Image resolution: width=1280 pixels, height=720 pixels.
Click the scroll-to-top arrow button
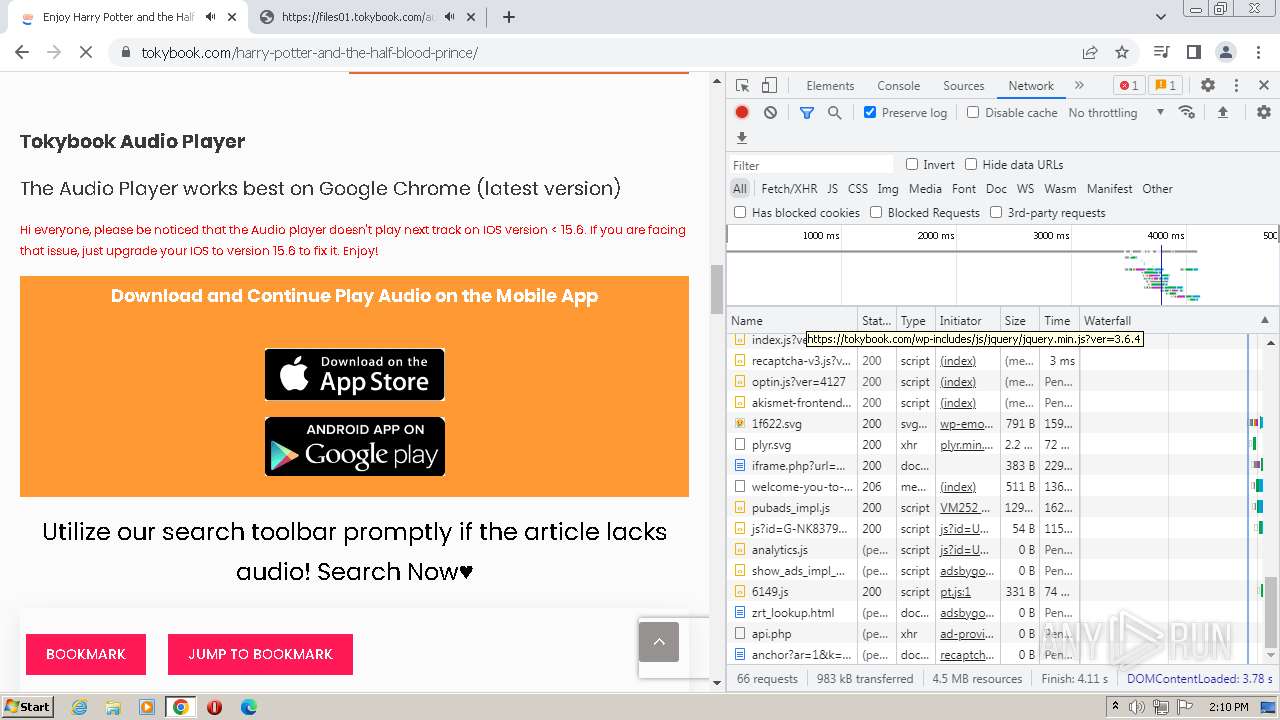click(x=659, y=642)
